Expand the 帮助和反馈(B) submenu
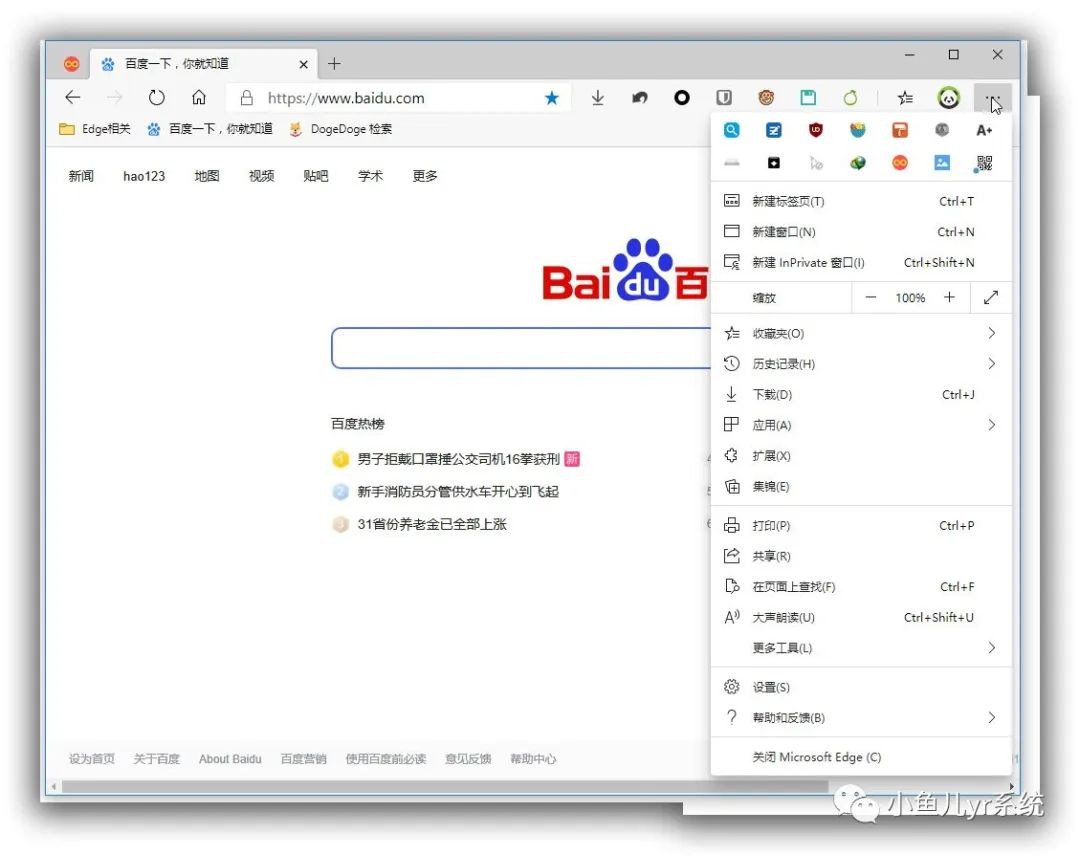The image size is (1080, 855). coord(861,717)
